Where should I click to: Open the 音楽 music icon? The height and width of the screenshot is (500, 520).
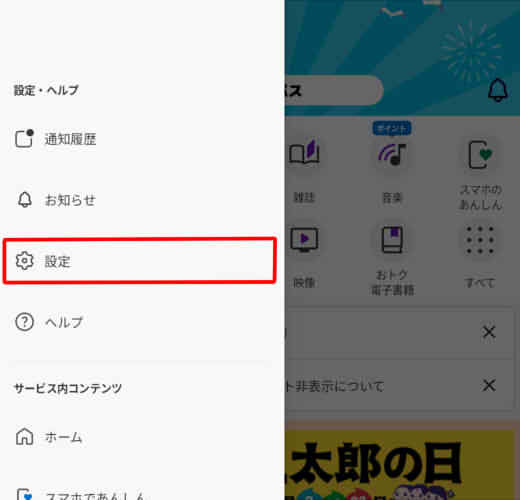click(392, 154)
